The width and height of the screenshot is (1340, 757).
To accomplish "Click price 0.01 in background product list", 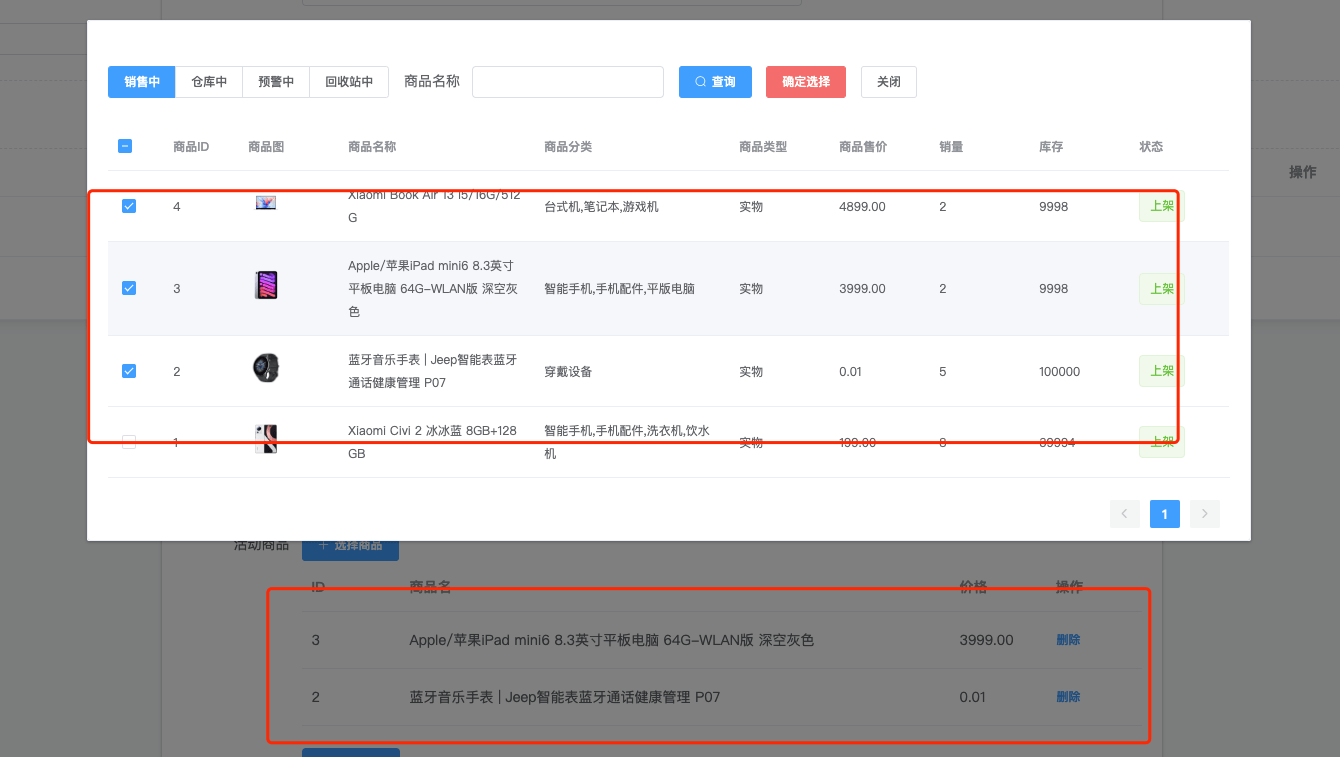I will [x=973, y=697].
